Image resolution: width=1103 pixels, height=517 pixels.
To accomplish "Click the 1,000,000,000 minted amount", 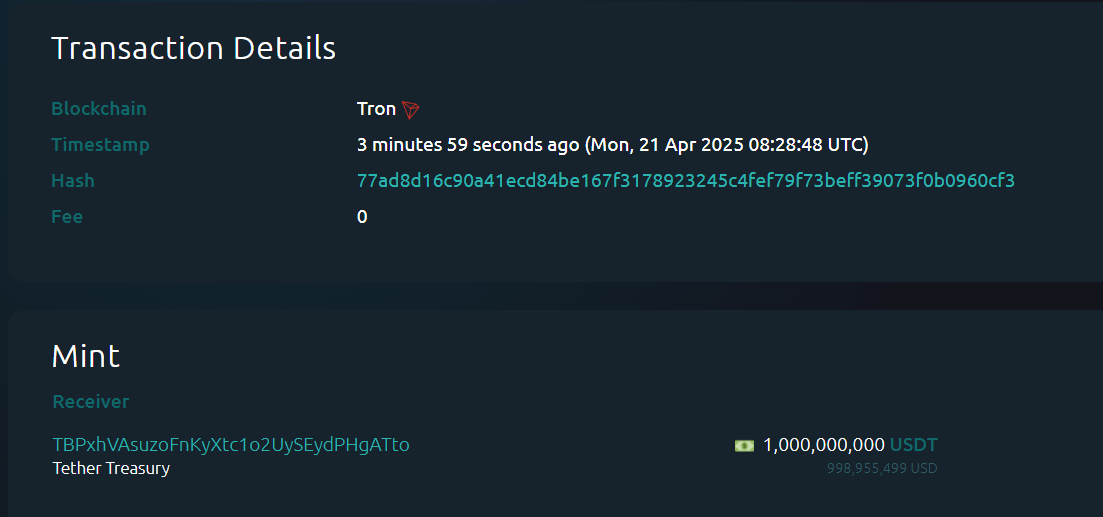I will [823, 445].
